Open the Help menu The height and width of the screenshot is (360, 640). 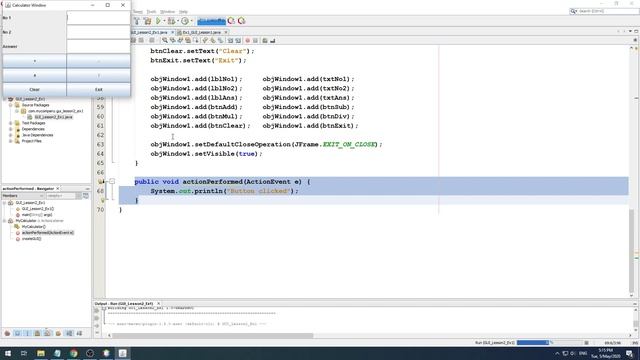[183, 12]
